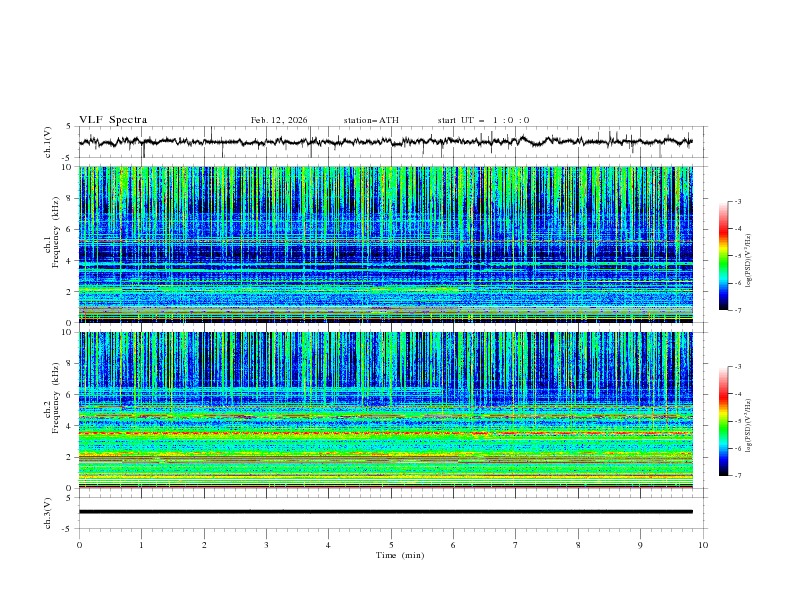Image resolution: width=792 pixels, height=612 pixels.
Task: Click the 0 minute tick on time axis
Action: pos(79,545)
